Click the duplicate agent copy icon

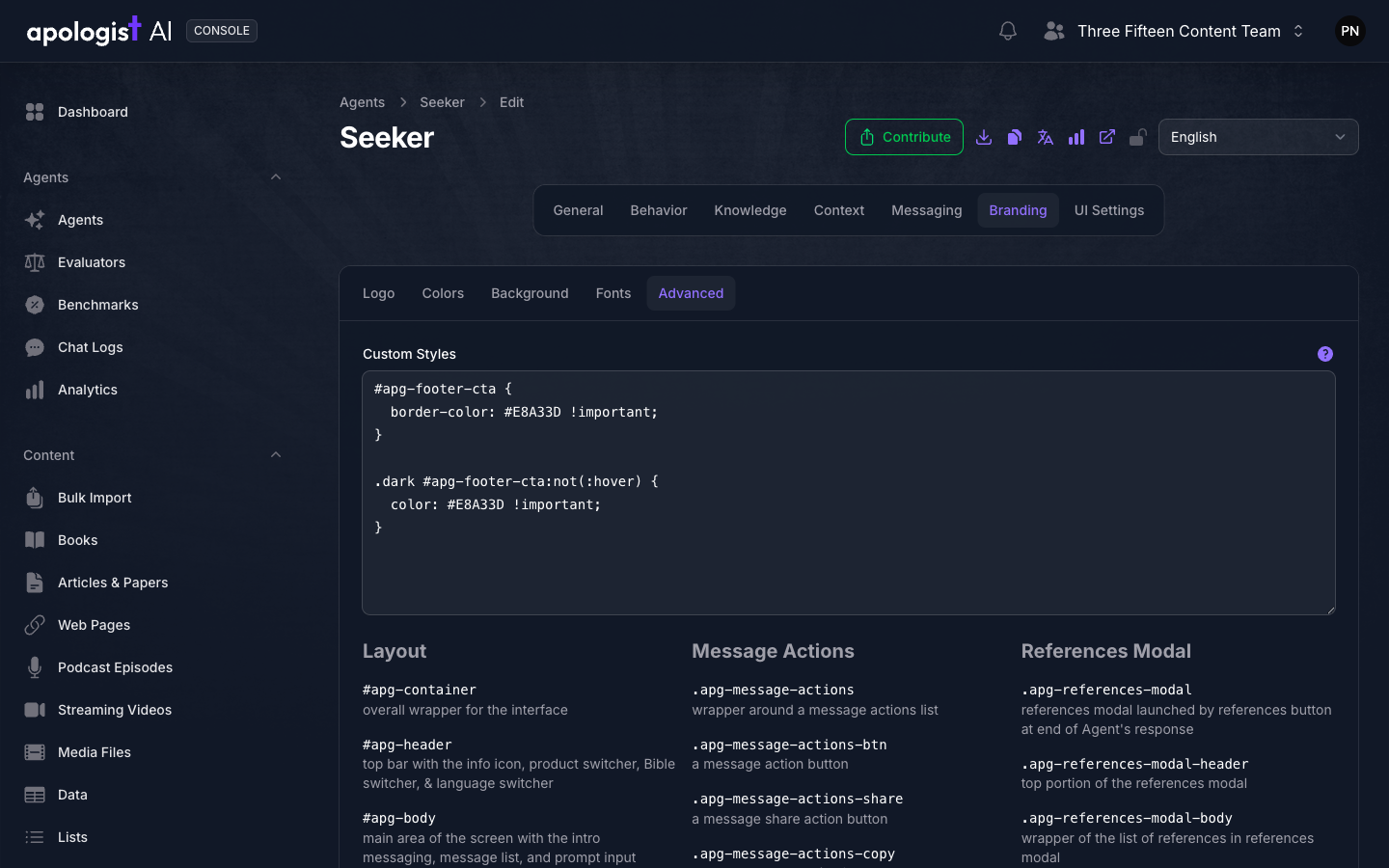click(x=1015, y=137)
